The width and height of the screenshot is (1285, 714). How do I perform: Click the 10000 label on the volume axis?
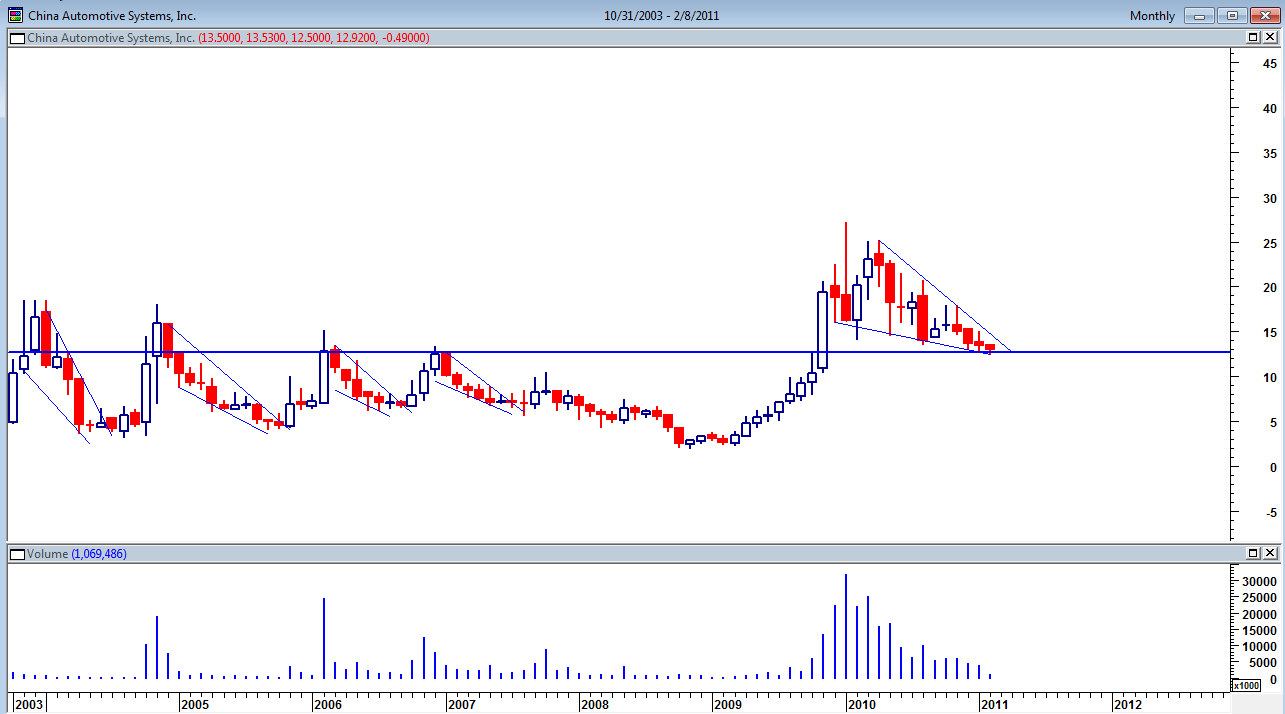point(1259,647)
